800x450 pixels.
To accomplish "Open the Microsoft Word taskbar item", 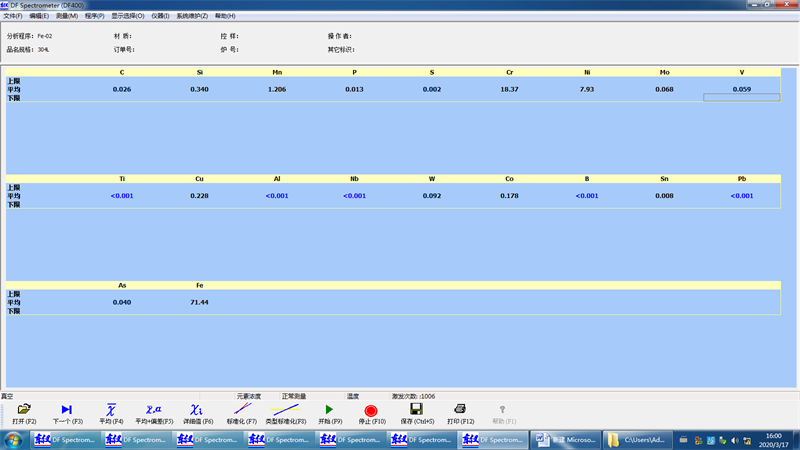I will click(x=566, y=439).
